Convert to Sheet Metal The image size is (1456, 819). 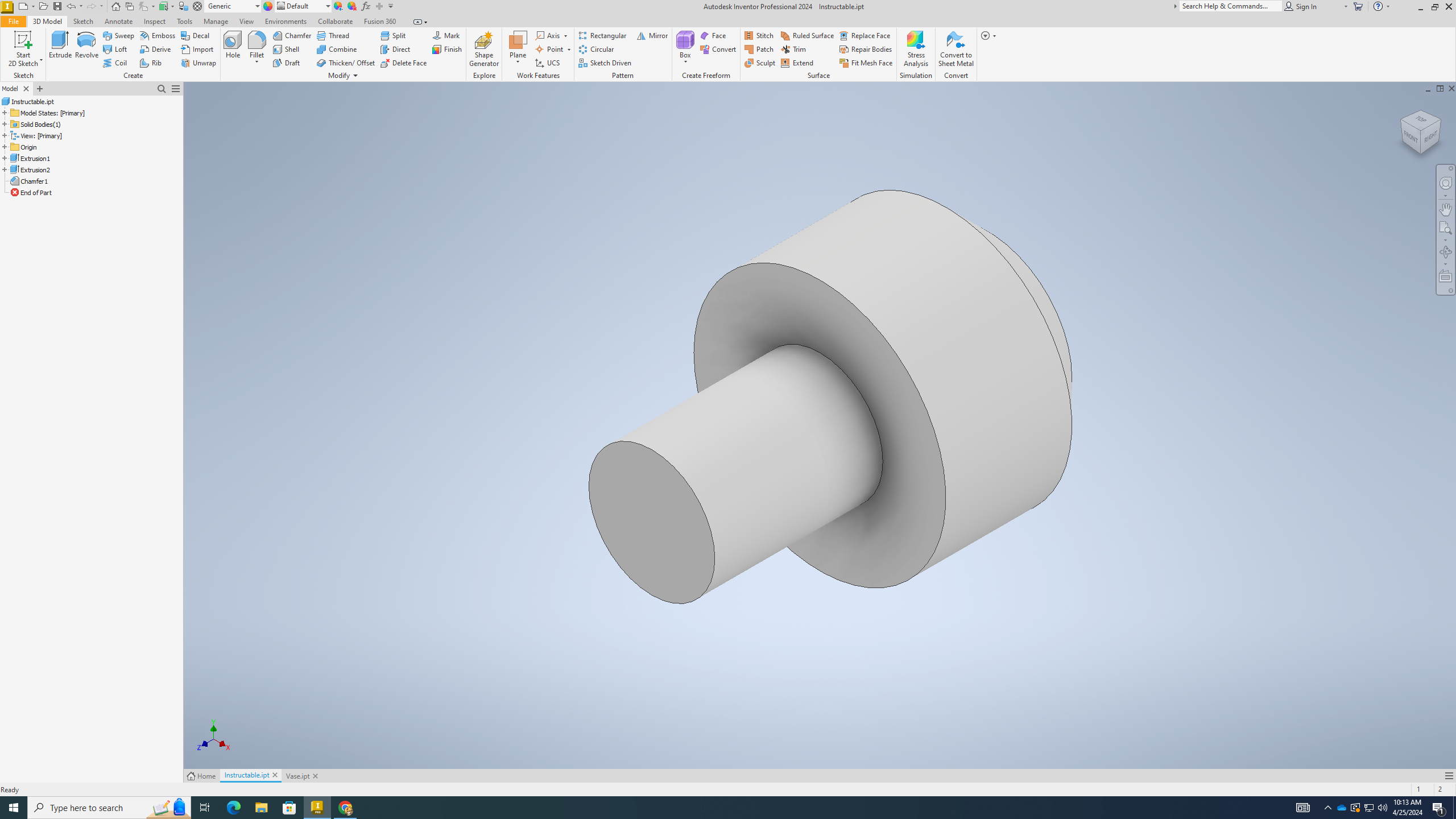point(955,49)
